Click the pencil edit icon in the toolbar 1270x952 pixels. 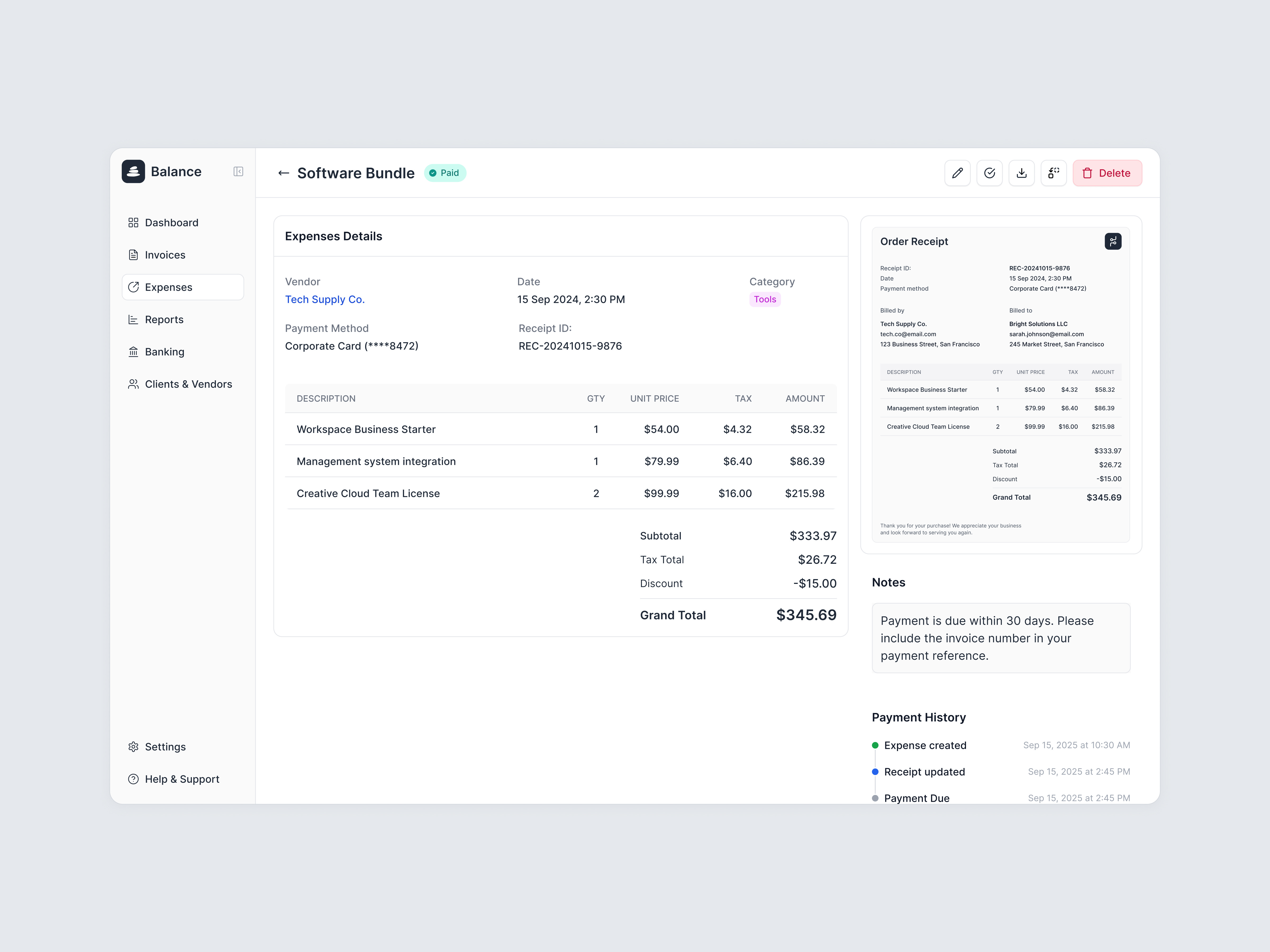[957, 173]
